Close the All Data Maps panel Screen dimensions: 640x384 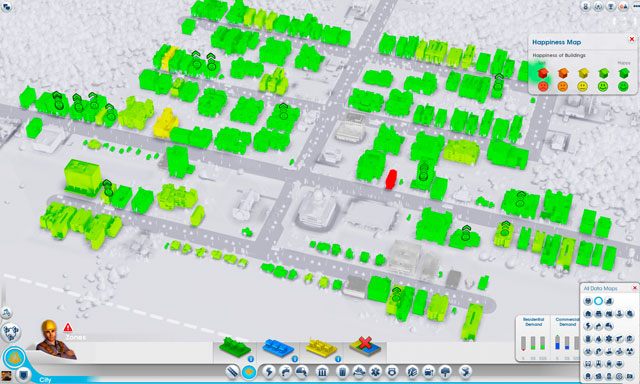pos(635,288)
